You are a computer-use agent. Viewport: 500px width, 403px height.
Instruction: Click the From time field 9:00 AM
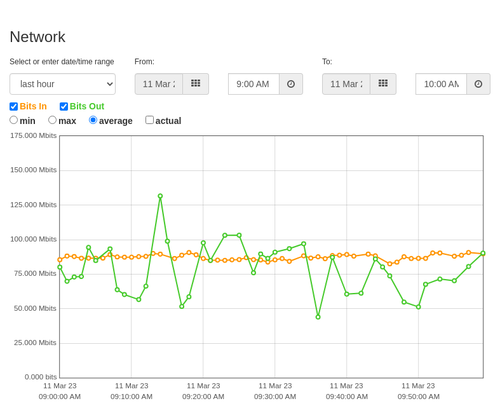point(254,84)
